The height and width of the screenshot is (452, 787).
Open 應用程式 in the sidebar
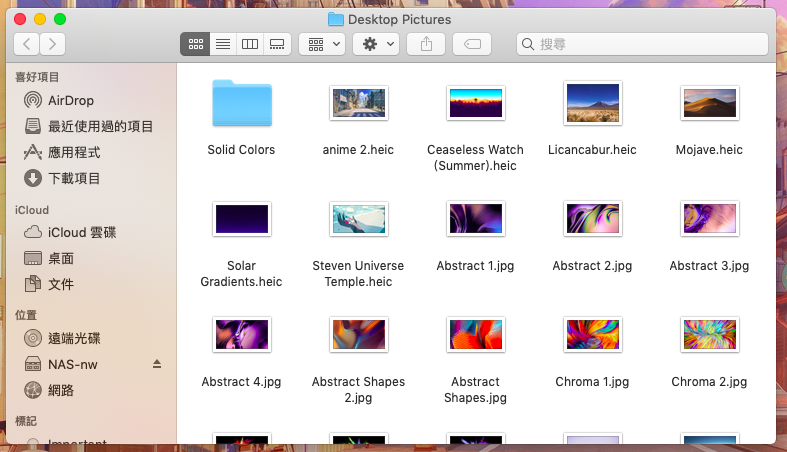[x=74, y=152]
